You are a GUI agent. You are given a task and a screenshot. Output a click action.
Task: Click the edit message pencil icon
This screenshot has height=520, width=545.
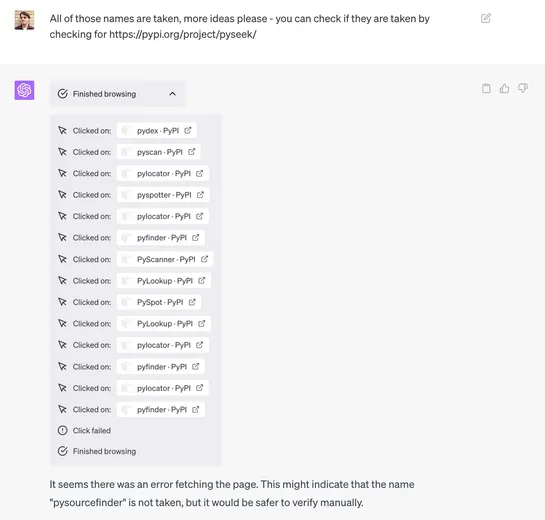pyautogui.click(x=486, y=18)
